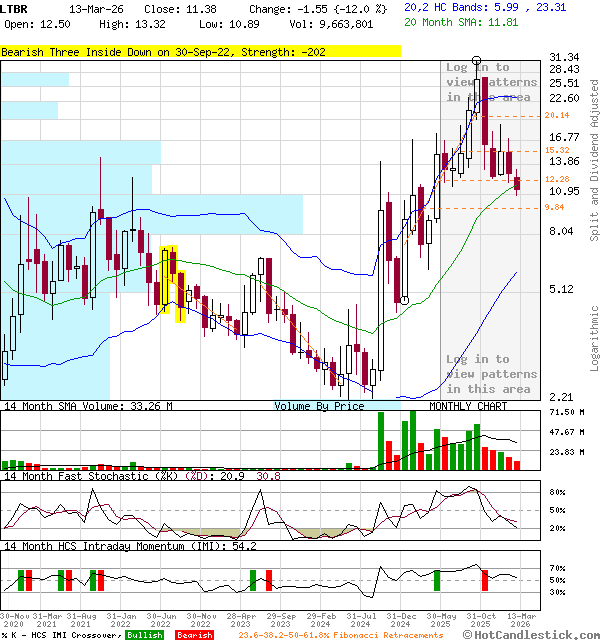This screenshot has width=600, height=640.
Task: Click the Volume By Price label
Action: click(319, 406)
